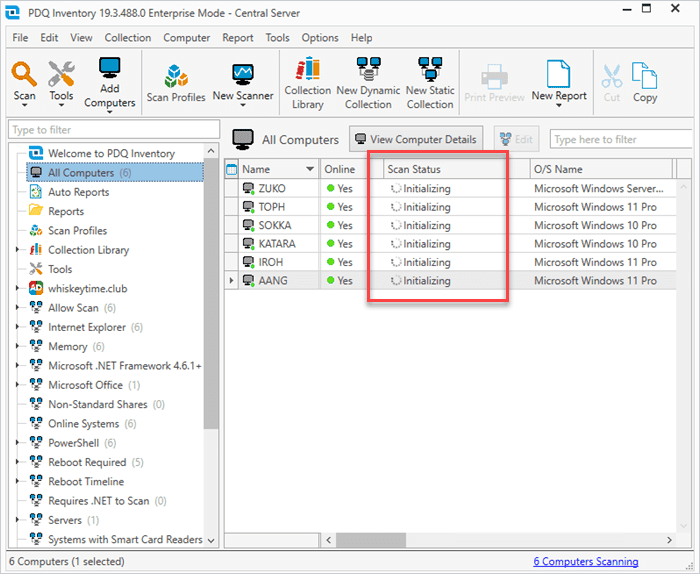
Task: Open the Scan dropdown arrow
Action: point(24,105)
